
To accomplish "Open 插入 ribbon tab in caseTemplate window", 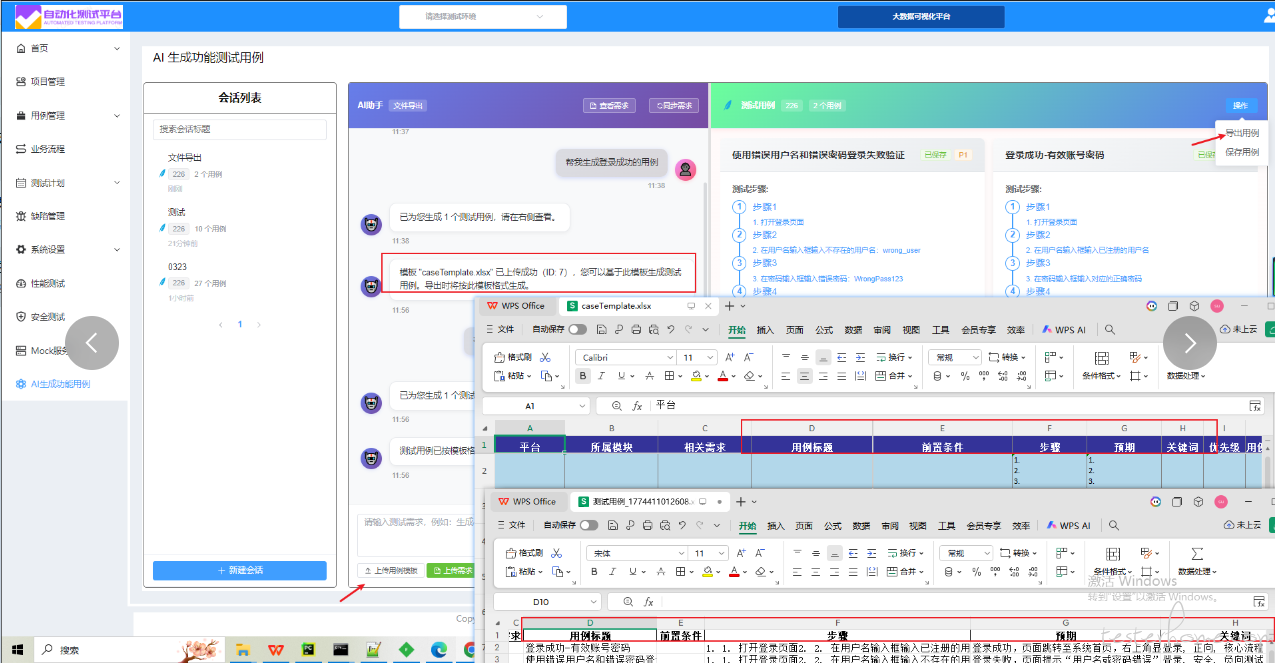I will [x=765, y=329].
